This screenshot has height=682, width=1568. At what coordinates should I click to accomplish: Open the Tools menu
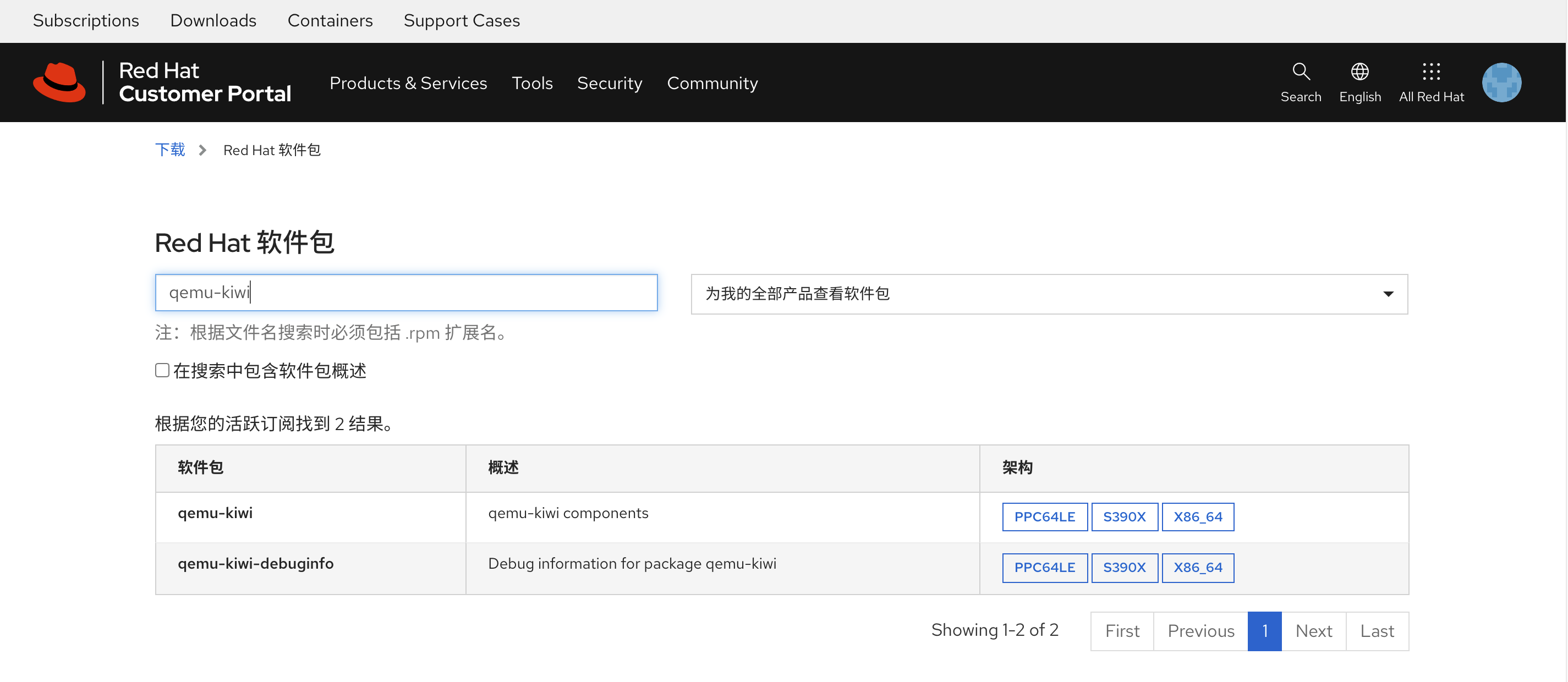pyautogui.click(x=531, y=82)
